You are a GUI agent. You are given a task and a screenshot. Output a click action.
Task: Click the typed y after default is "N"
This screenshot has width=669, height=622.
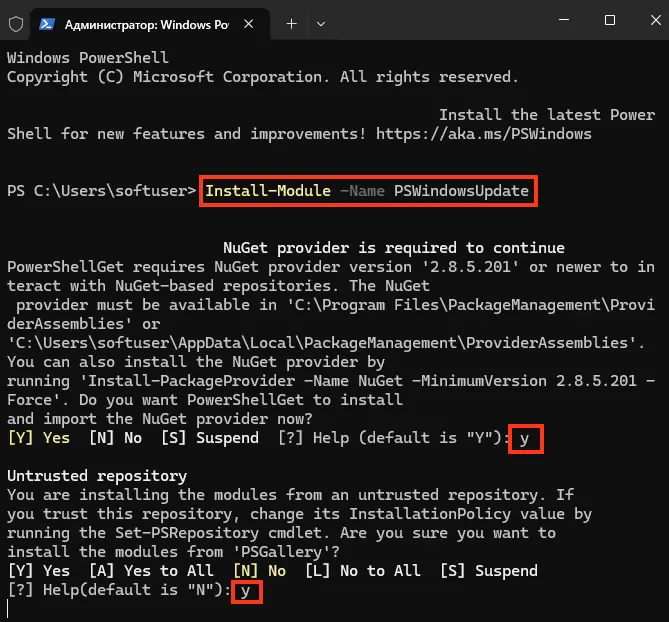pyautogui.click(x=245, y=591)
